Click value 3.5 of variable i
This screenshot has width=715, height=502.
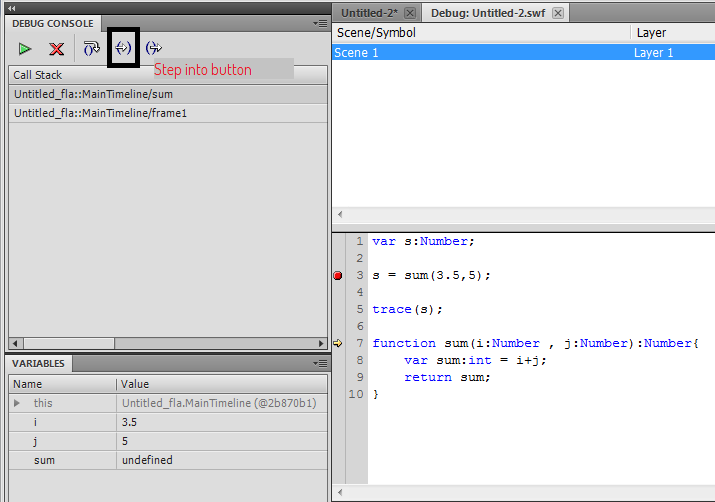[129, 422]
